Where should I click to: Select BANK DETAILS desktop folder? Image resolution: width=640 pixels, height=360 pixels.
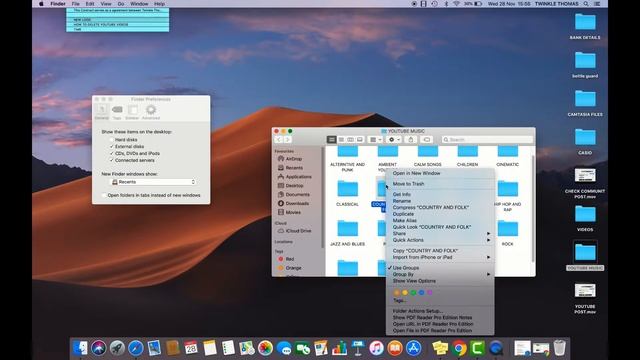[585, 26]
